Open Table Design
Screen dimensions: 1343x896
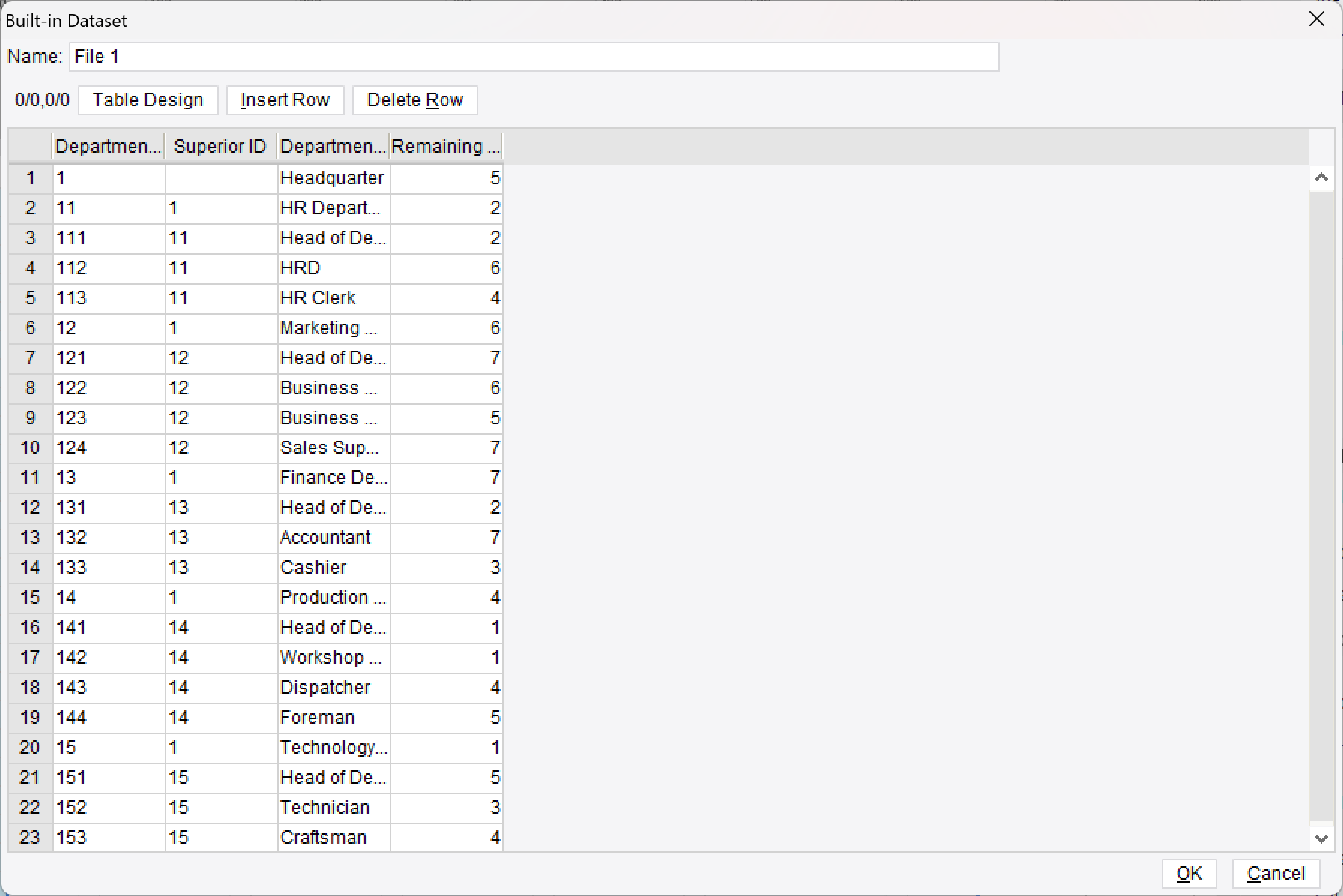[x=148, y=100]
